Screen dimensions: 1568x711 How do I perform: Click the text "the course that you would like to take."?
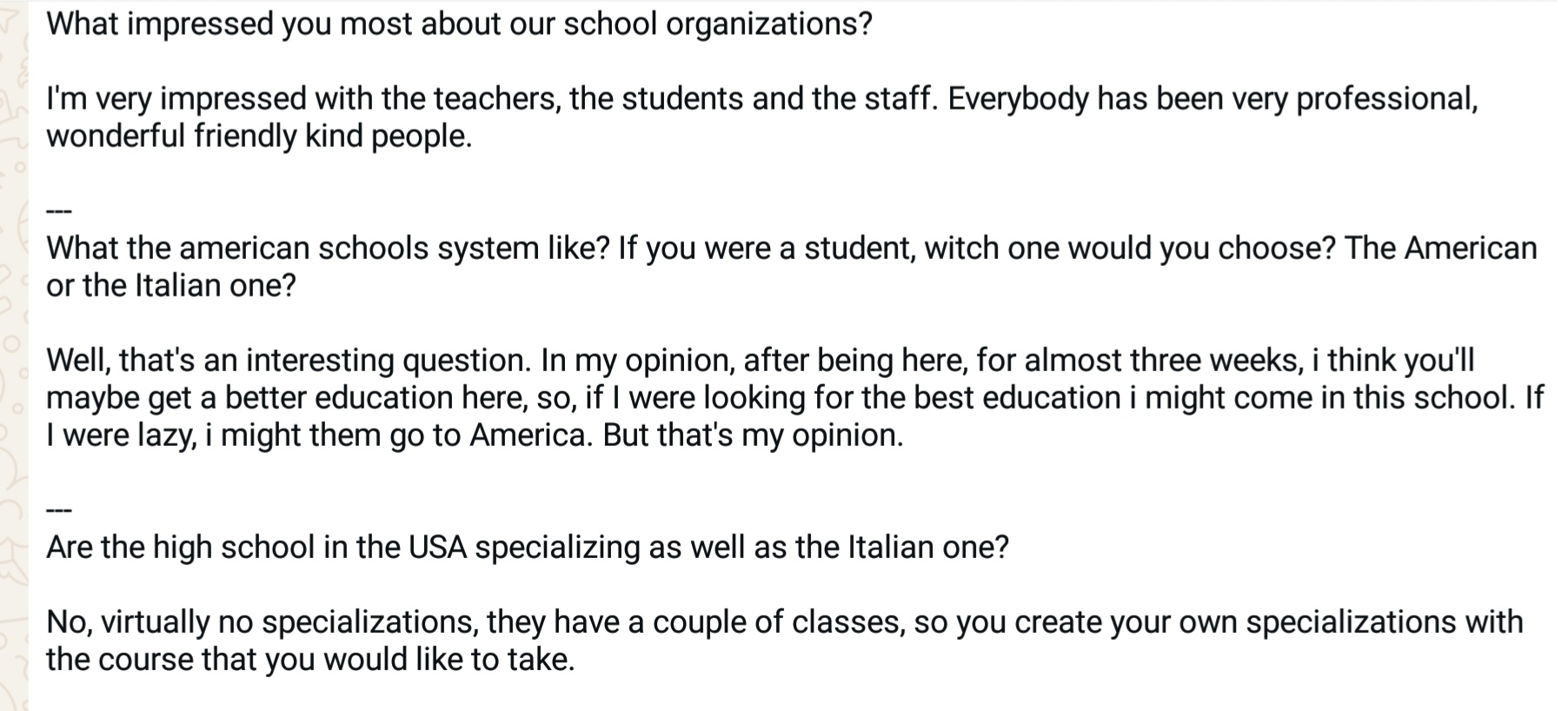[x=310, y=660]
